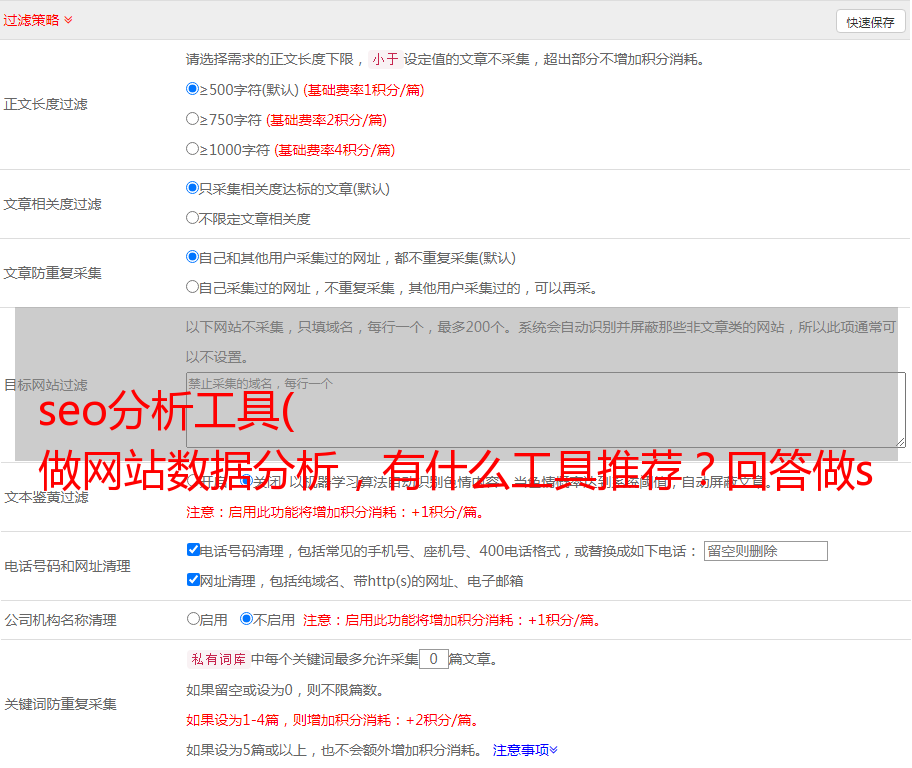Select 不启用 for 公司机构名称清理

point(247,619)
